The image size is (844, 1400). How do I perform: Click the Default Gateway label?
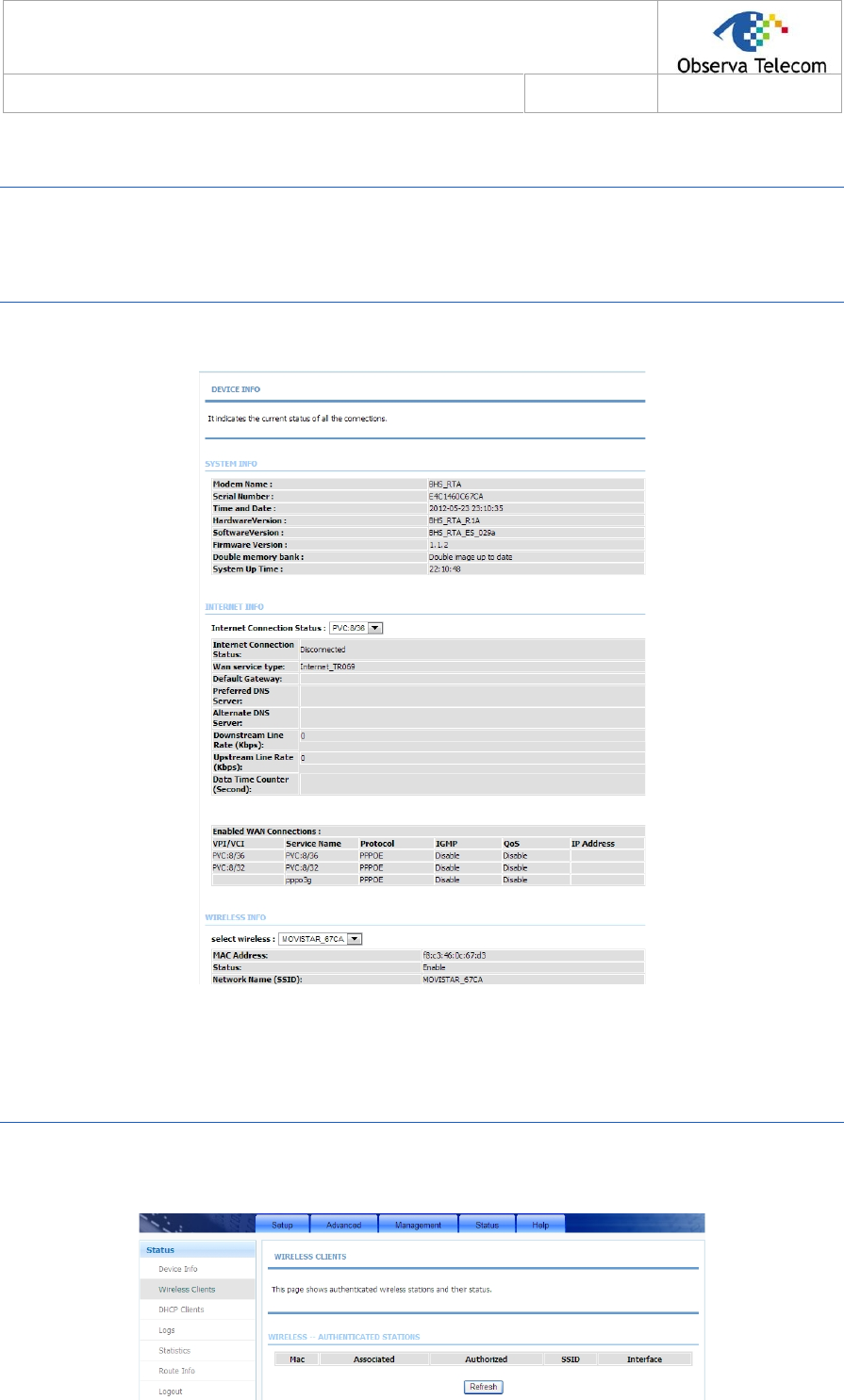[247, 679]
